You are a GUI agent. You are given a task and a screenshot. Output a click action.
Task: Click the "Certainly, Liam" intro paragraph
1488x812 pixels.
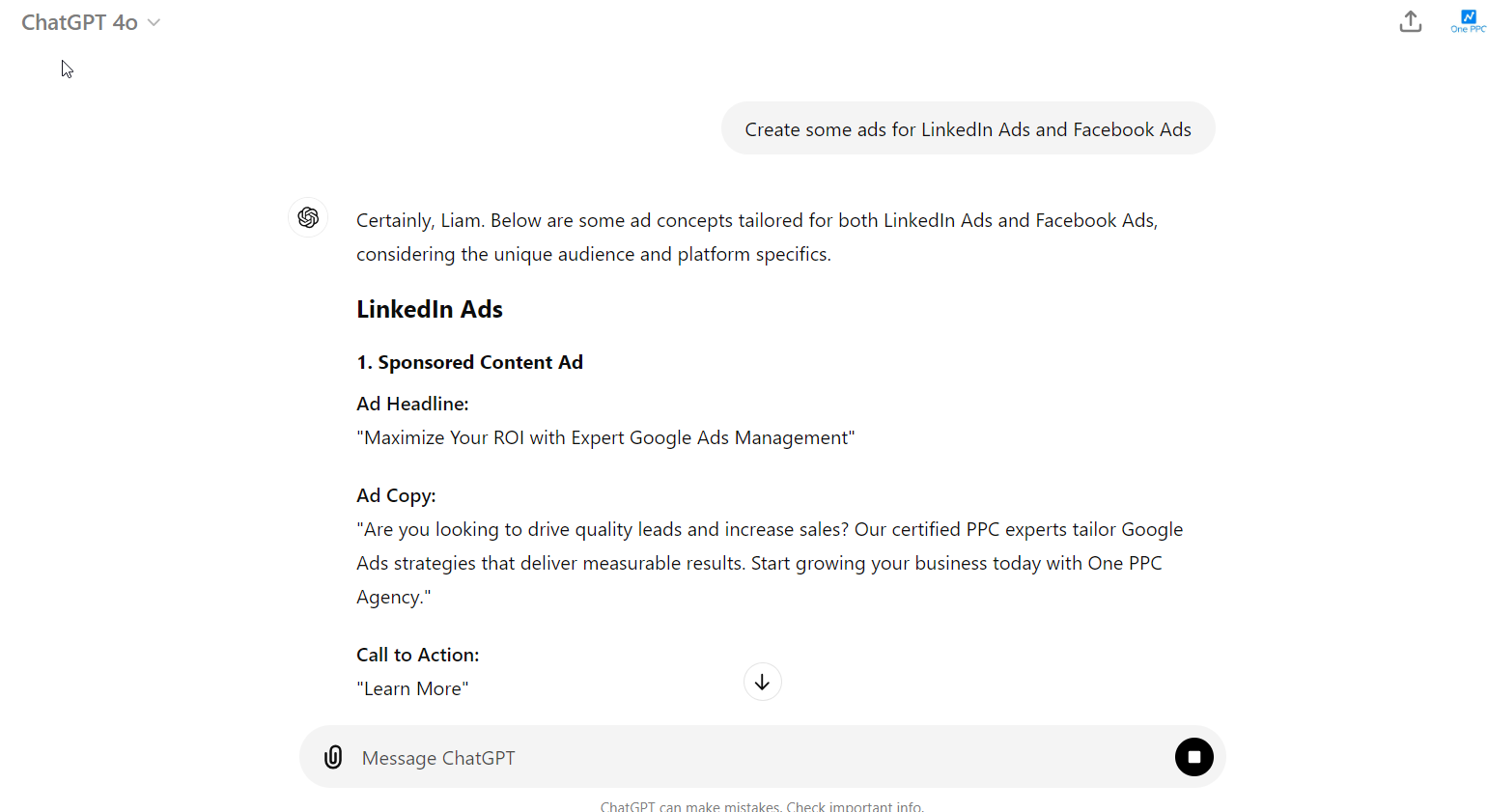click(x=757, y=237)
